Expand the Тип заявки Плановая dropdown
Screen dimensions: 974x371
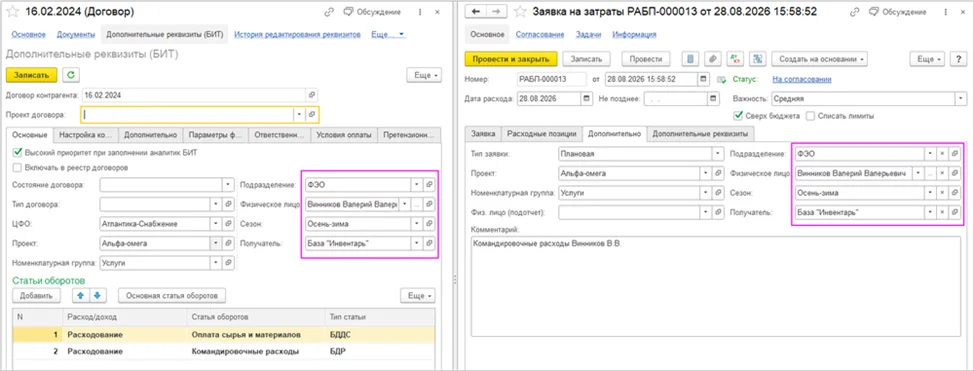(x=719, y=154)
